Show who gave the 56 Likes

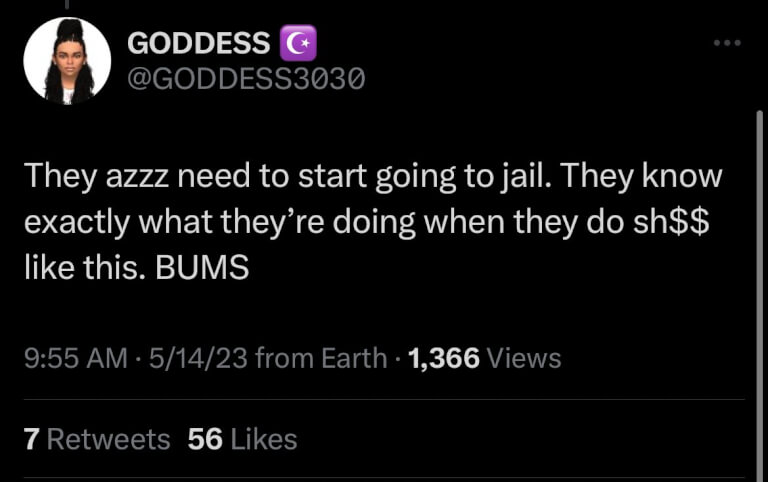click(242, 439)
